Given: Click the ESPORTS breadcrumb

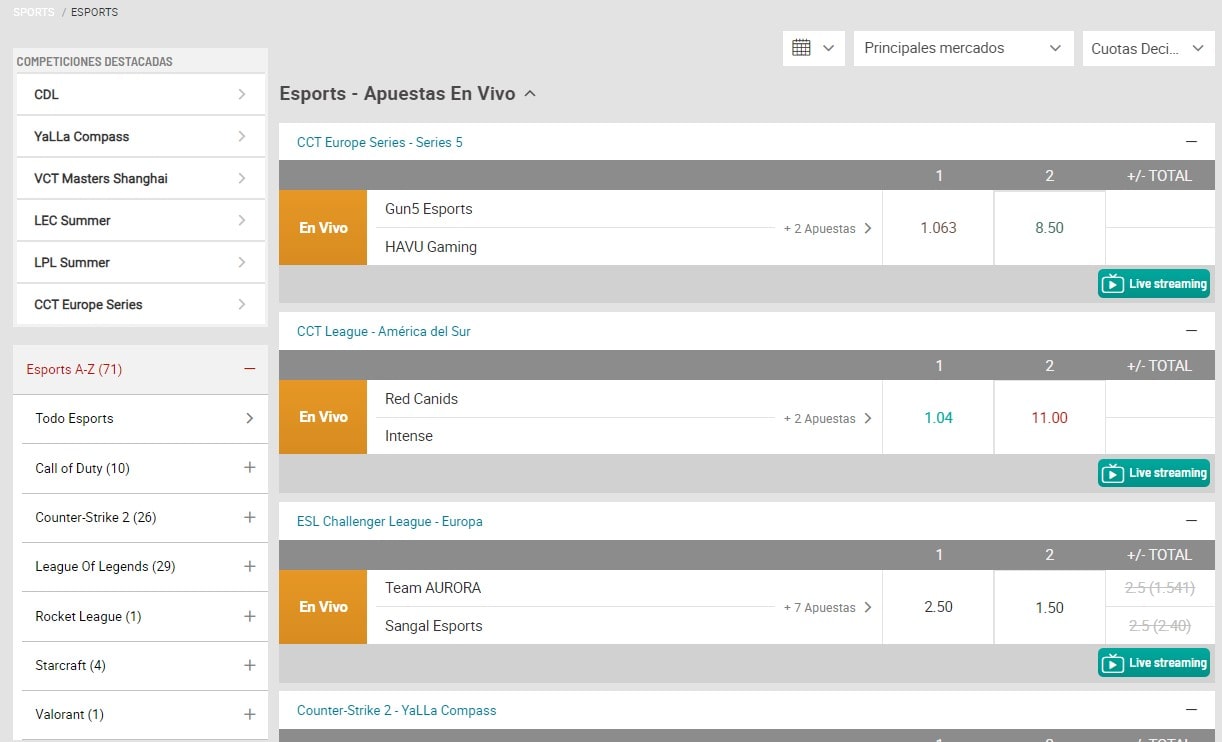Looking at the screenshot, I should coord(95,12).
